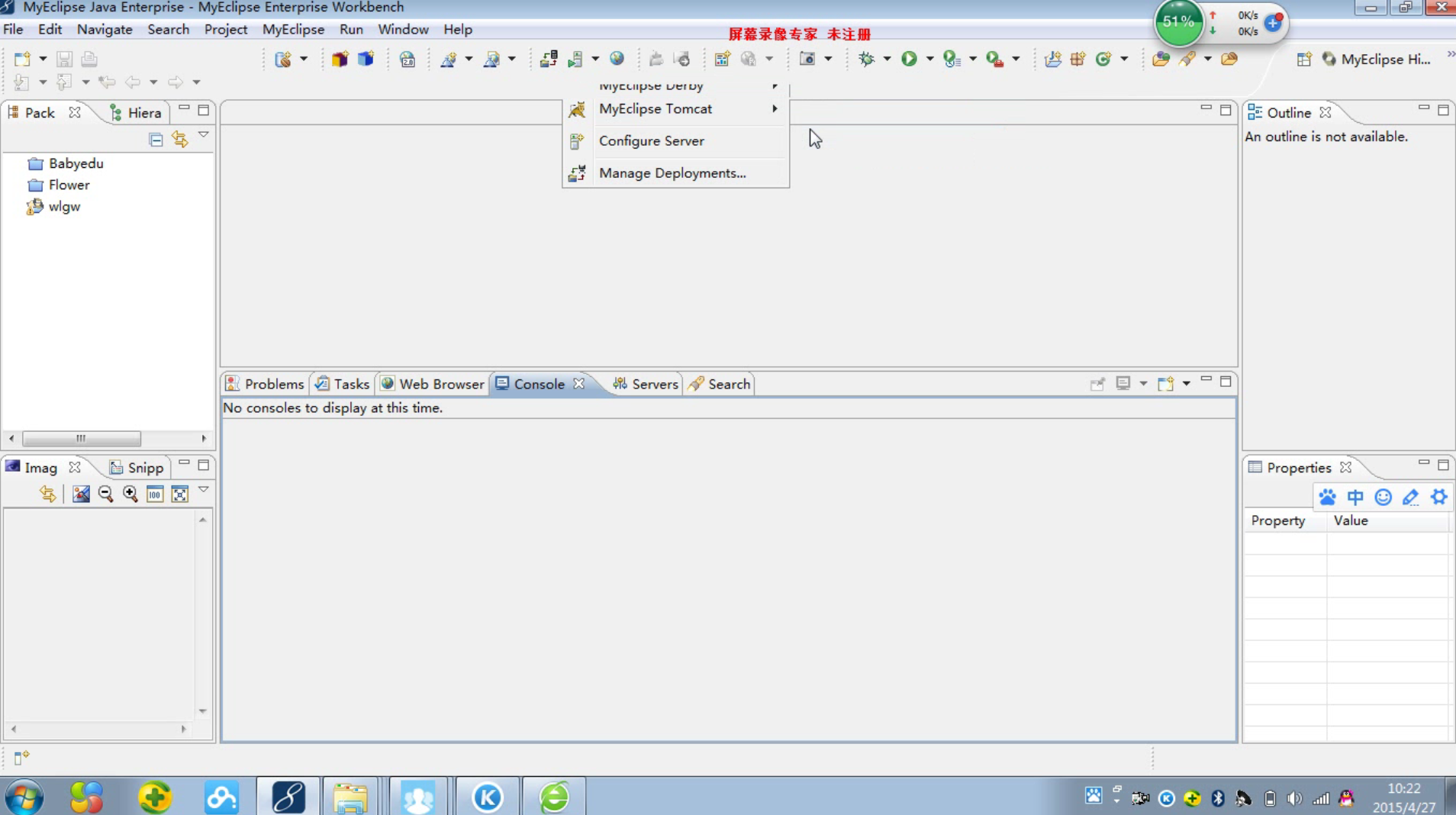Open Package Explorer view menu triangle
The image size is (1456, 815).
click(204, 134)
